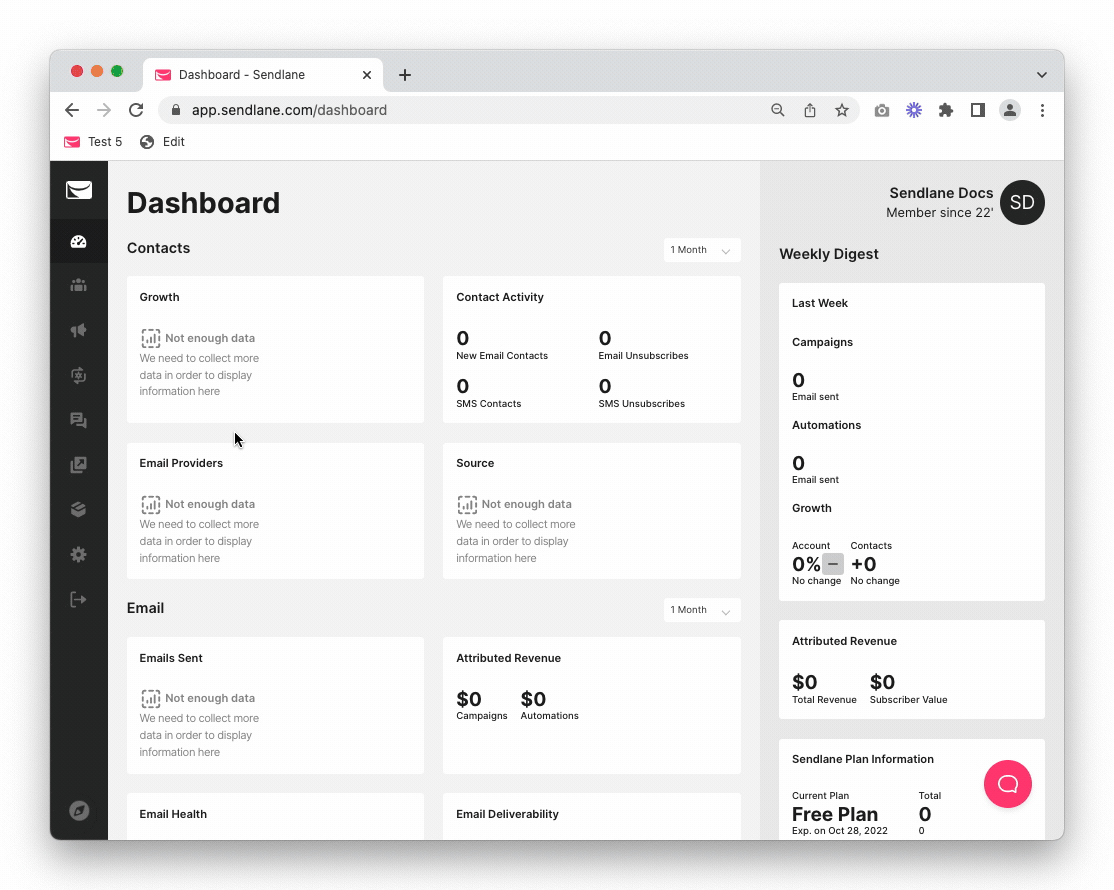Click the SMS Contacts label
The width and height of the screenshot is (1114, 890).
point(488,403)
